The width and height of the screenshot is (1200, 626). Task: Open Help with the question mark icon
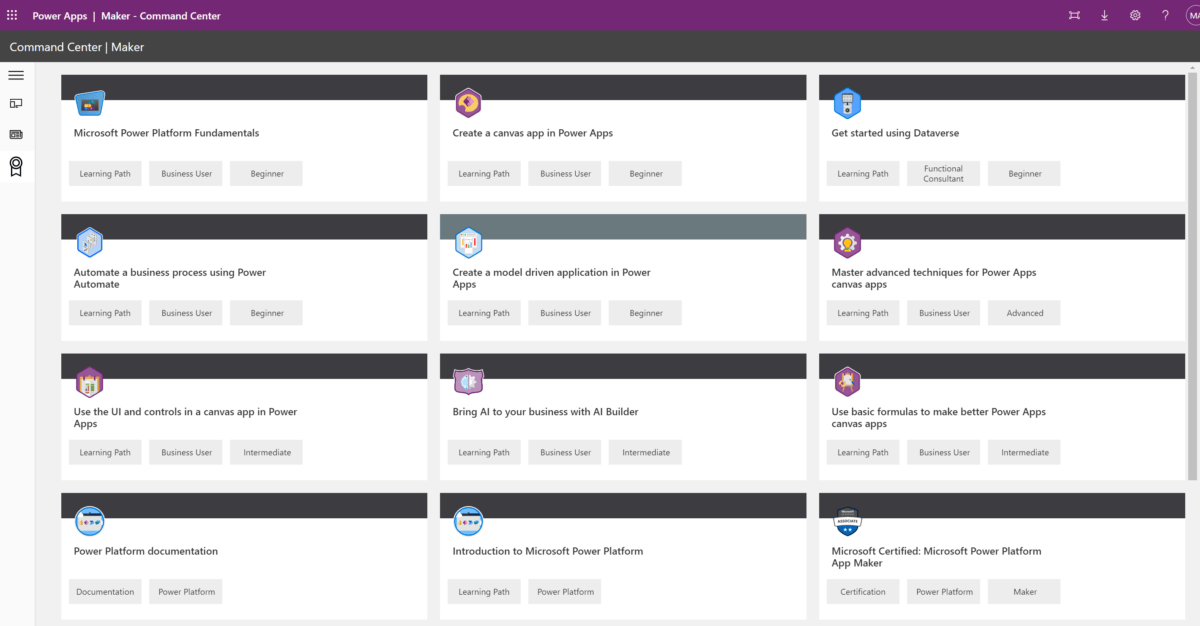point(1165,15)
